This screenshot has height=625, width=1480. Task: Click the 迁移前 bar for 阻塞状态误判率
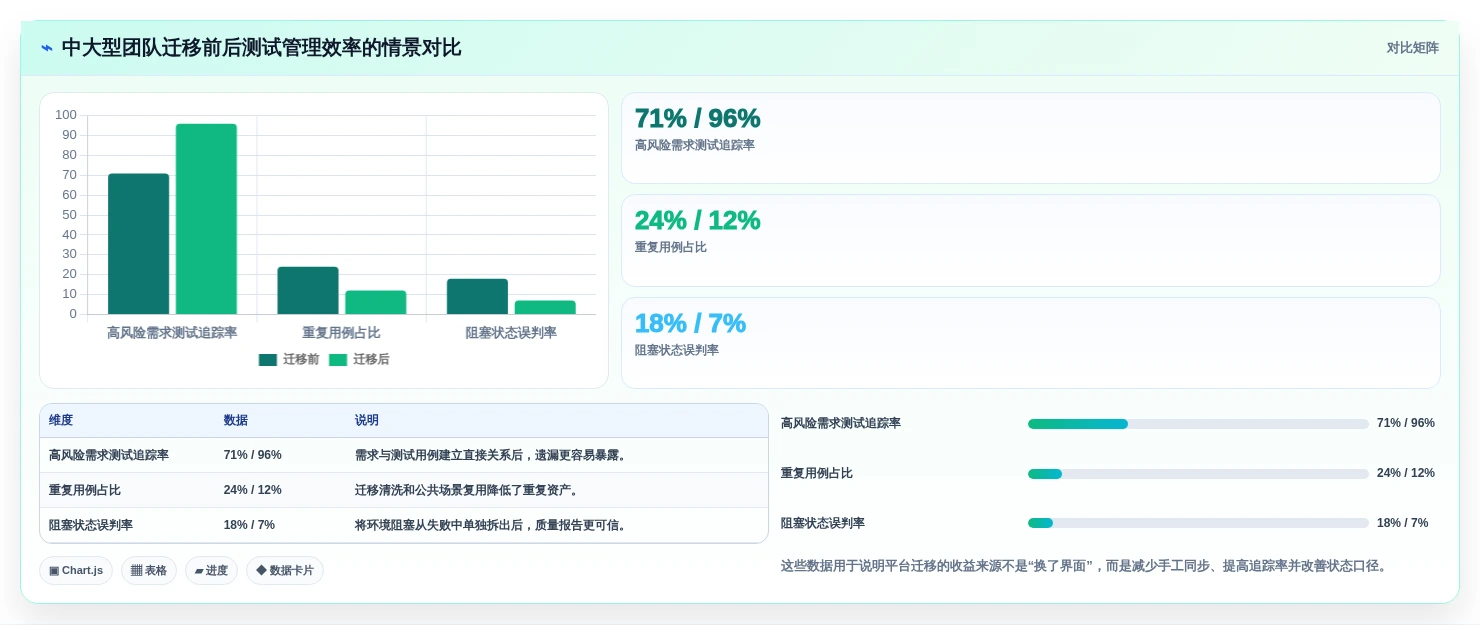(477, 297)
